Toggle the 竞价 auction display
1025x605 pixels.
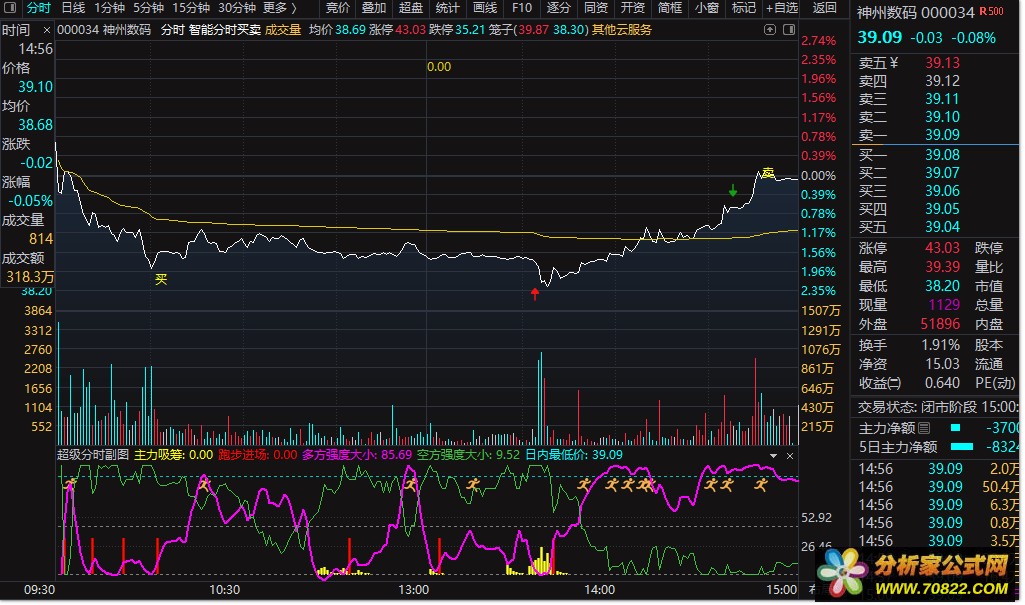pos(338,8)
